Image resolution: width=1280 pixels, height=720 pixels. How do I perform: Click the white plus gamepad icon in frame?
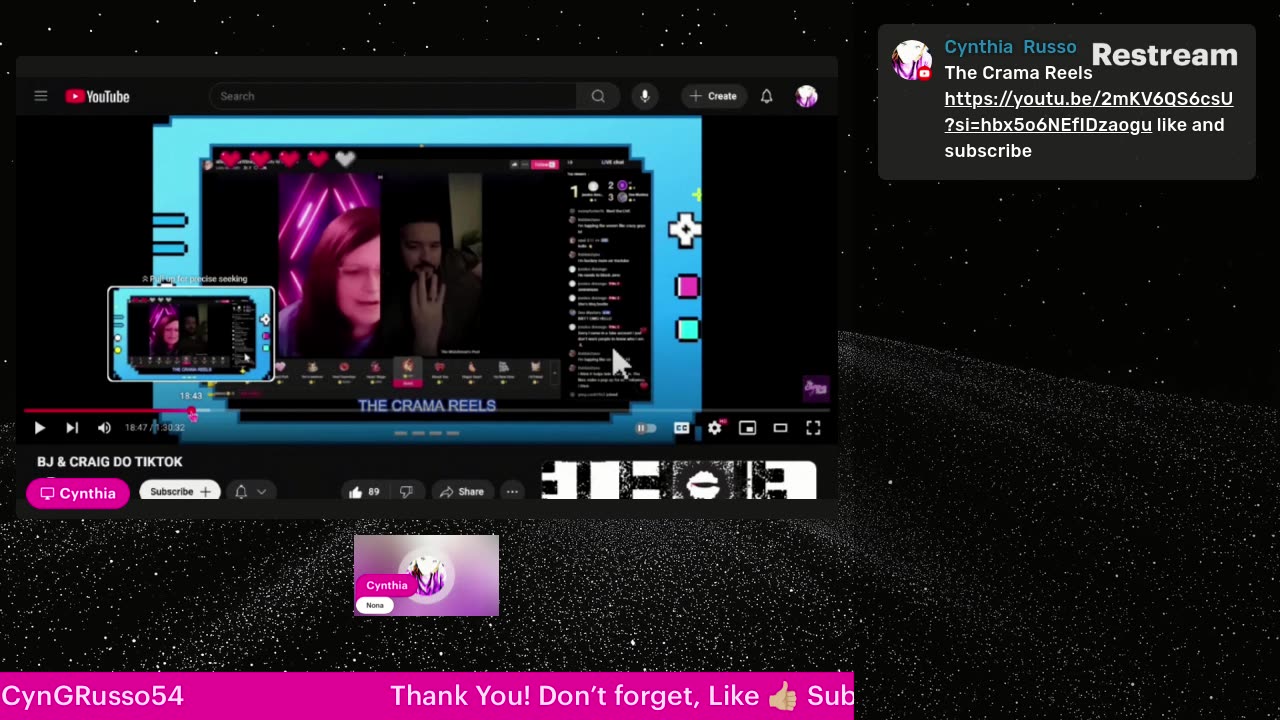pos(684,231)
